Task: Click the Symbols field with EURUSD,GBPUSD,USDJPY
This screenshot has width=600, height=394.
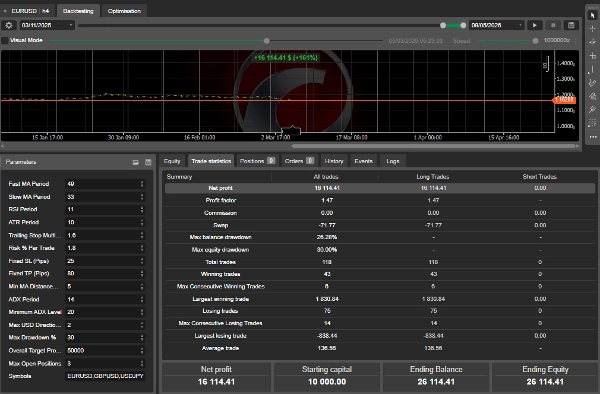Action: 105,376
